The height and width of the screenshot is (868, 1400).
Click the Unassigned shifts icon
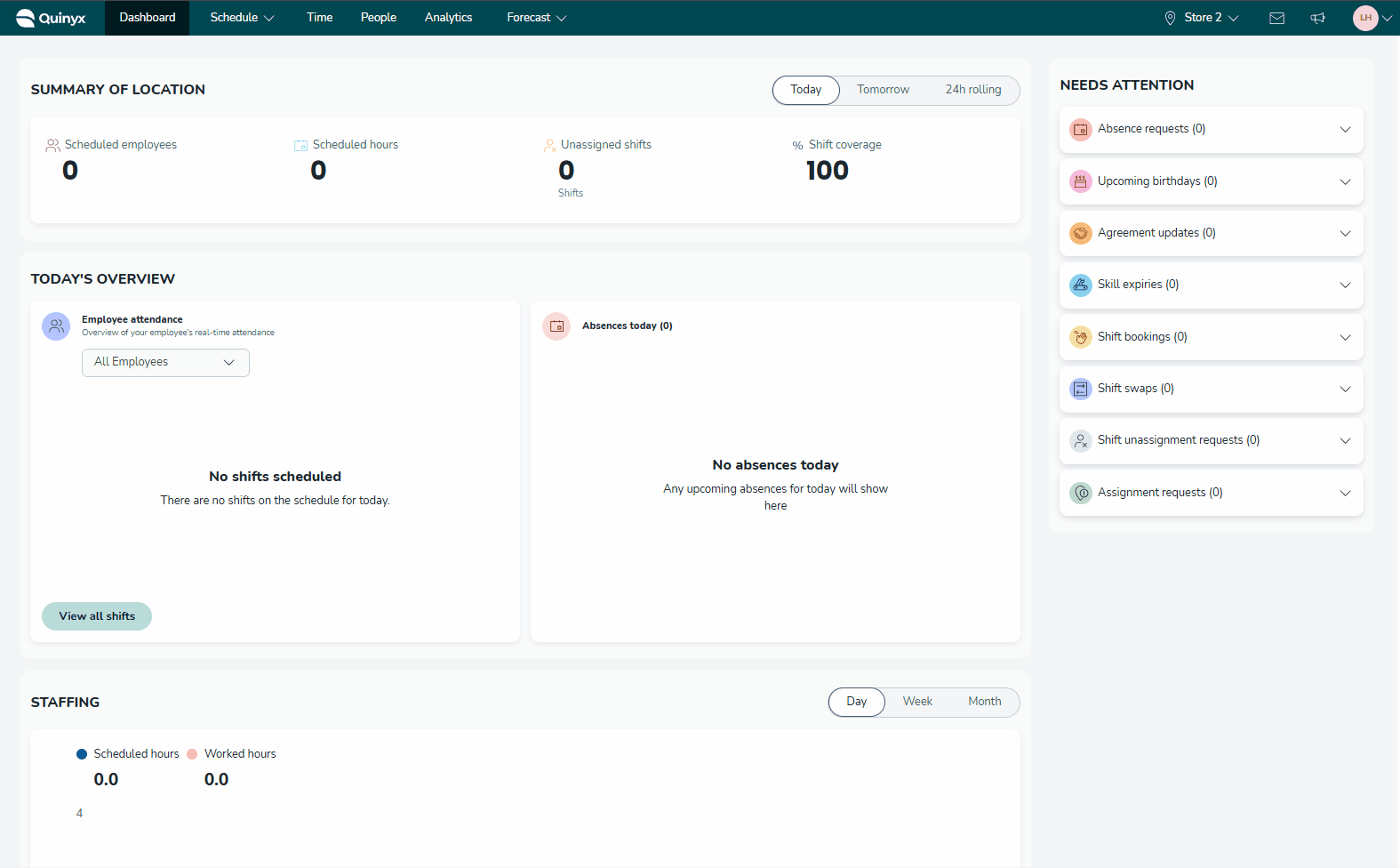[550, 145]
